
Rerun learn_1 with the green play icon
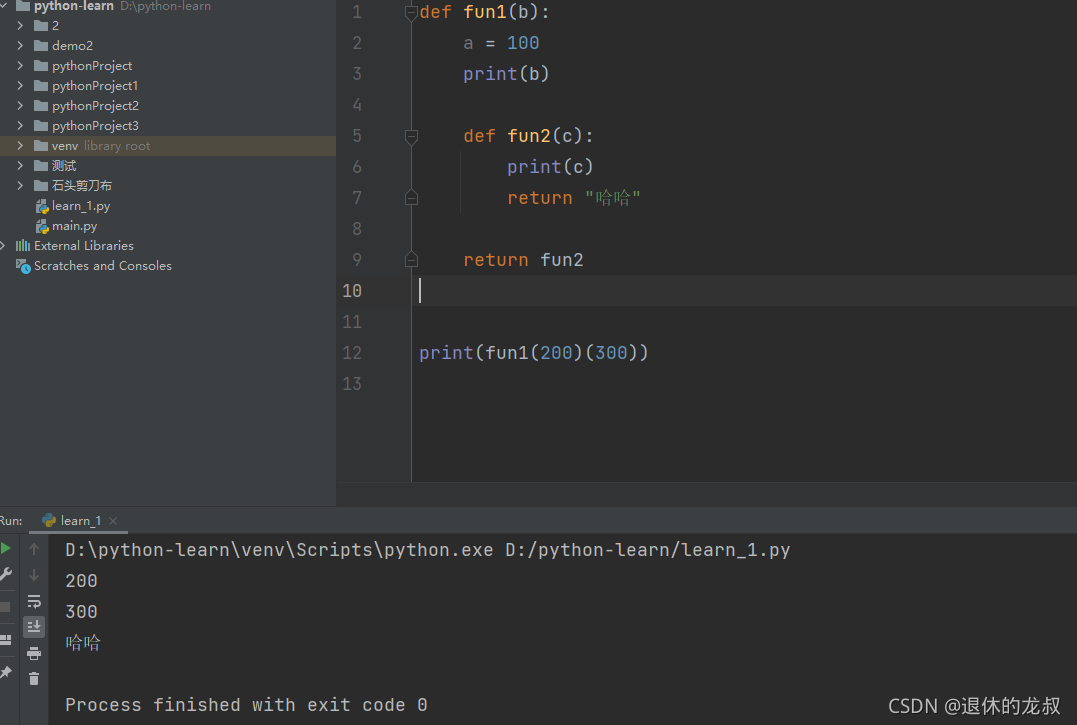click(x=5, y=548)
